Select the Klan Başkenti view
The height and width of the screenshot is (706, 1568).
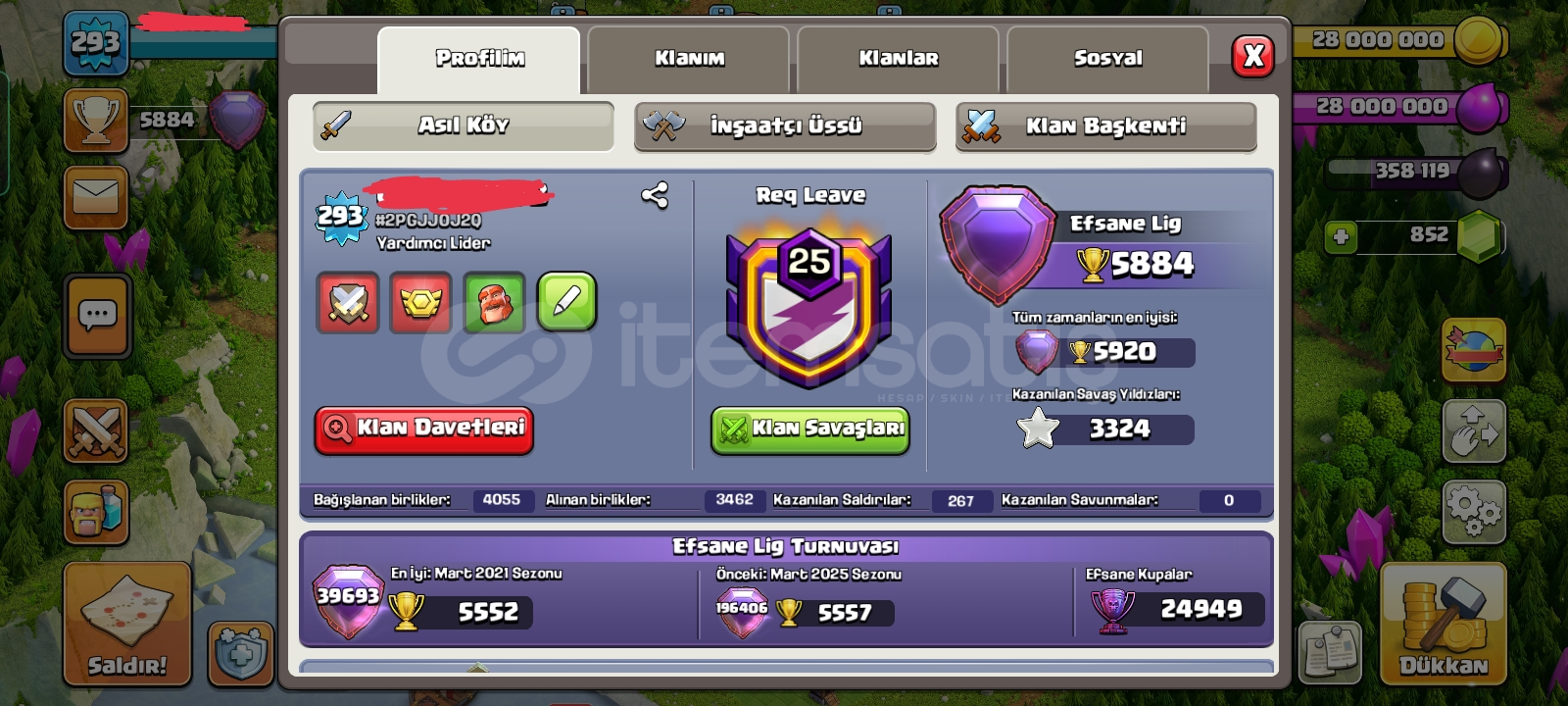(x=1105, y=126)
